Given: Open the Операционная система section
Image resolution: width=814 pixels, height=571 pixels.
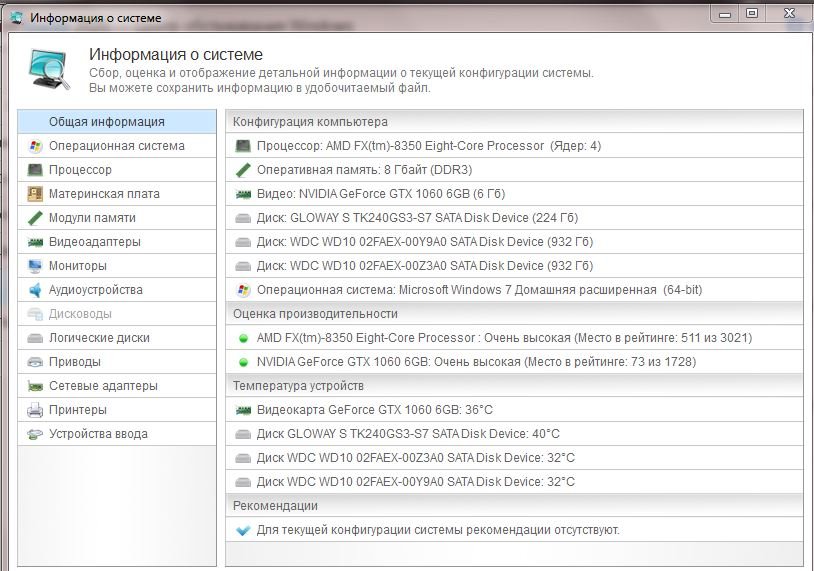Looking at the screenshot, I should 117,146.
